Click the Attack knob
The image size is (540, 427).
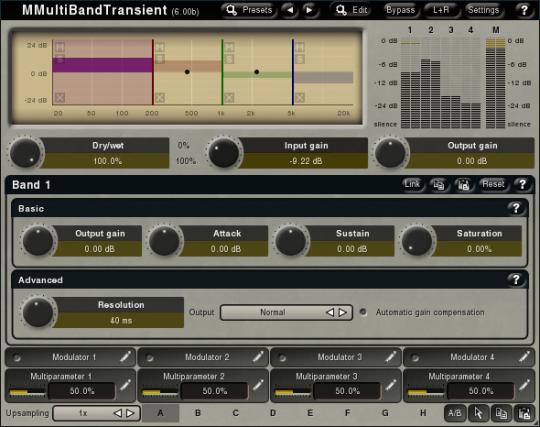(x=164, y=241)
